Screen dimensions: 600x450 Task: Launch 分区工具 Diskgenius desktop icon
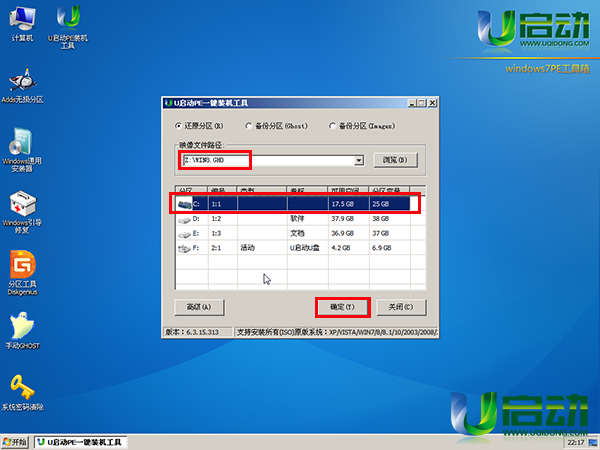pos(23,273)
